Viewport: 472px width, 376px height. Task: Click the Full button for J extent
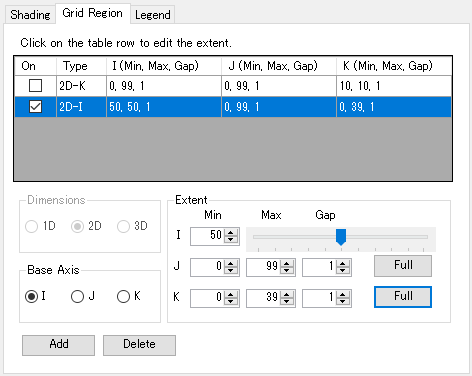(x=403, y=266)
